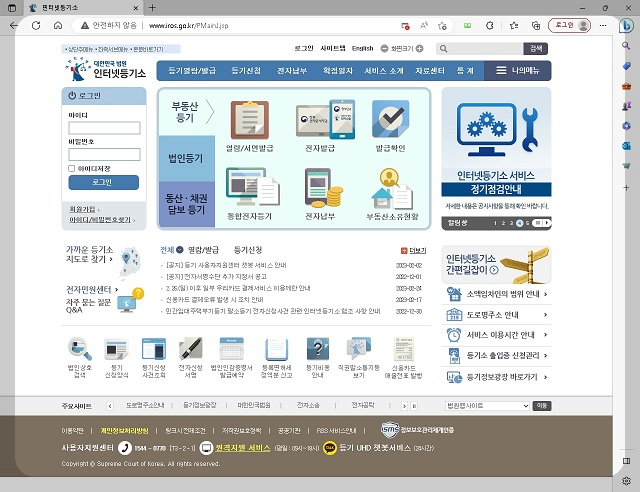The image size is (640, 492).
Task: Open browser settings and more menu
Action: 603,25
